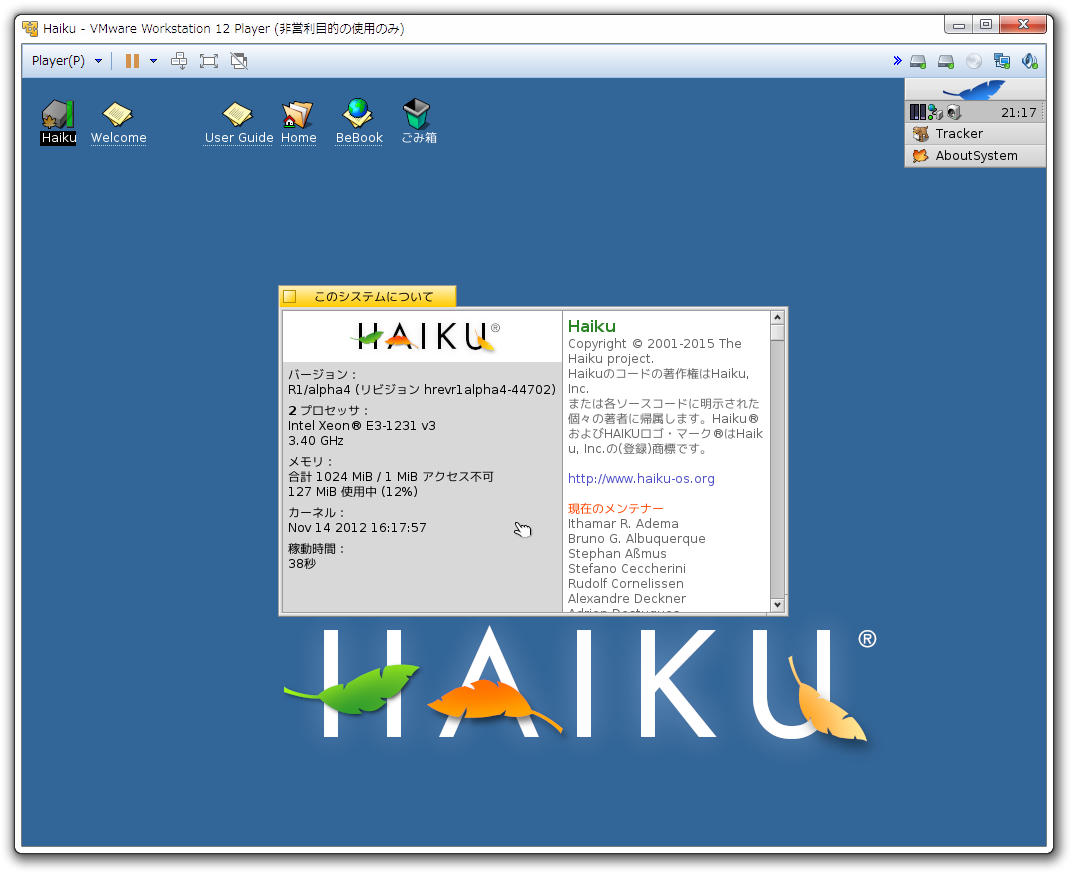The width and height of the screenshot is (1072, 872).
Task: Click the first hard disk device icon
Action: (918, 62)
